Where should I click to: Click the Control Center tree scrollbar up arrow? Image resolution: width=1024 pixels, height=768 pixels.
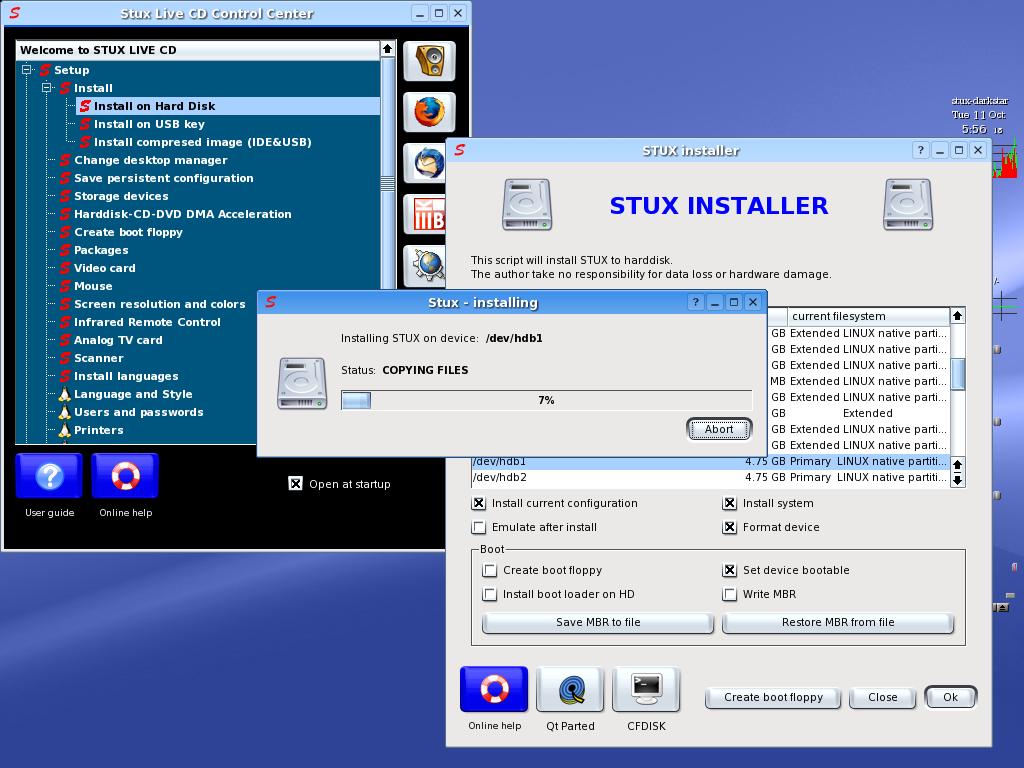pos(387,49)
